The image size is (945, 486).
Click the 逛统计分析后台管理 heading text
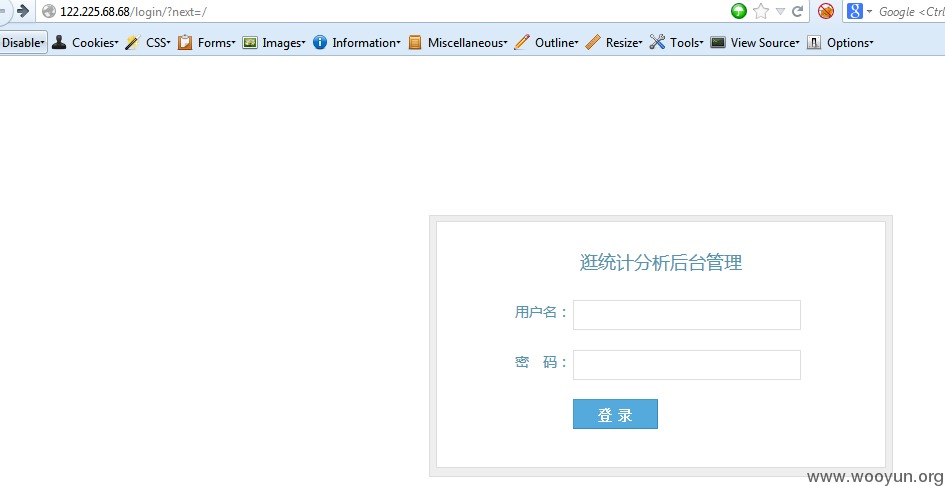(x=661, y=263)
